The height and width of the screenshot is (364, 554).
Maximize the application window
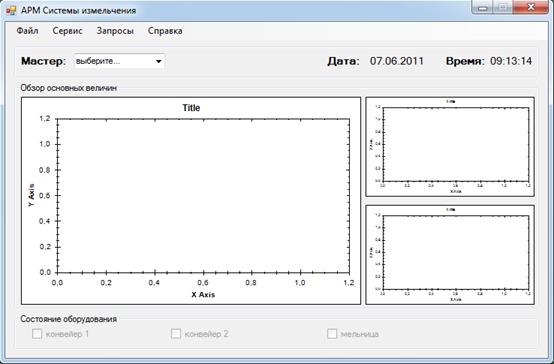click(x=503, y=7)
